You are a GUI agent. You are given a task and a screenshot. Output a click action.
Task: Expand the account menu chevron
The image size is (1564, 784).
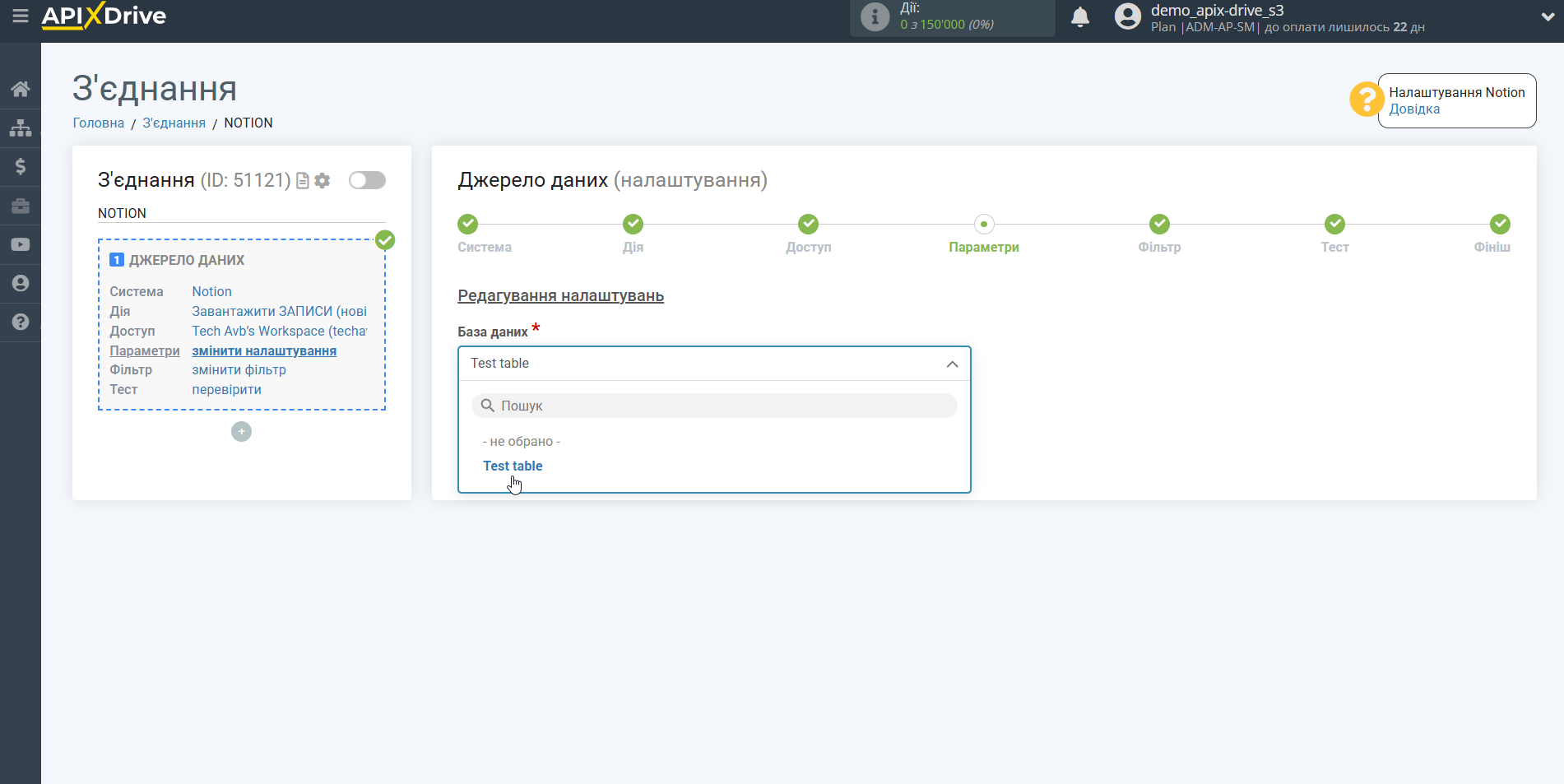tap(1547, 16)
